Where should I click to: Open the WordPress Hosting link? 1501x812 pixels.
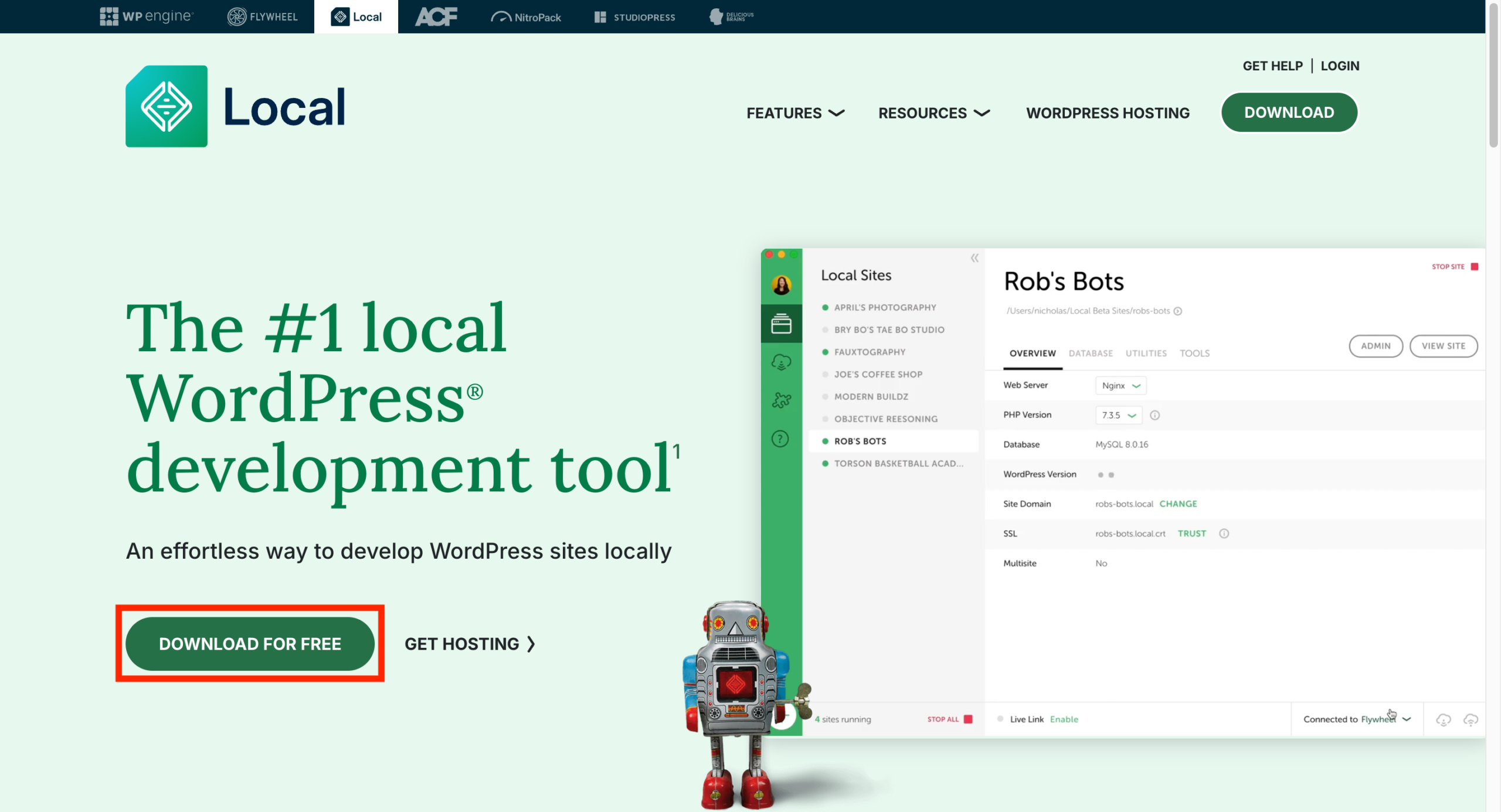pyautogui.click(x=1108, y=113)
